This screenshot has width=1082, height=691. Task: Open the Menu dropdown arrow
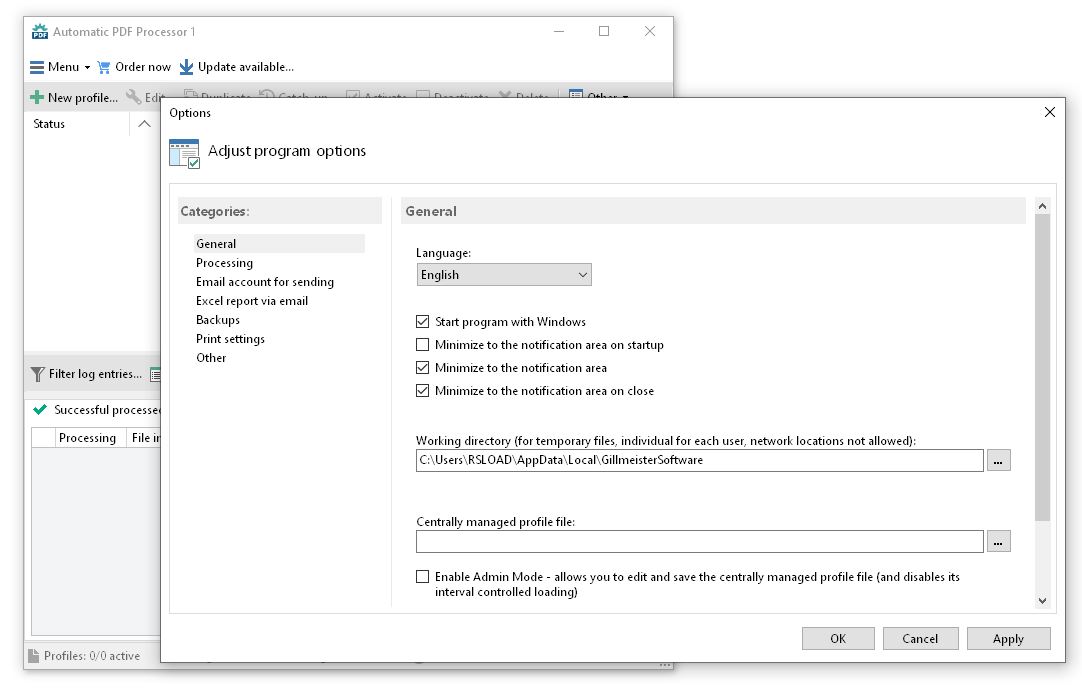click(85, 66)
